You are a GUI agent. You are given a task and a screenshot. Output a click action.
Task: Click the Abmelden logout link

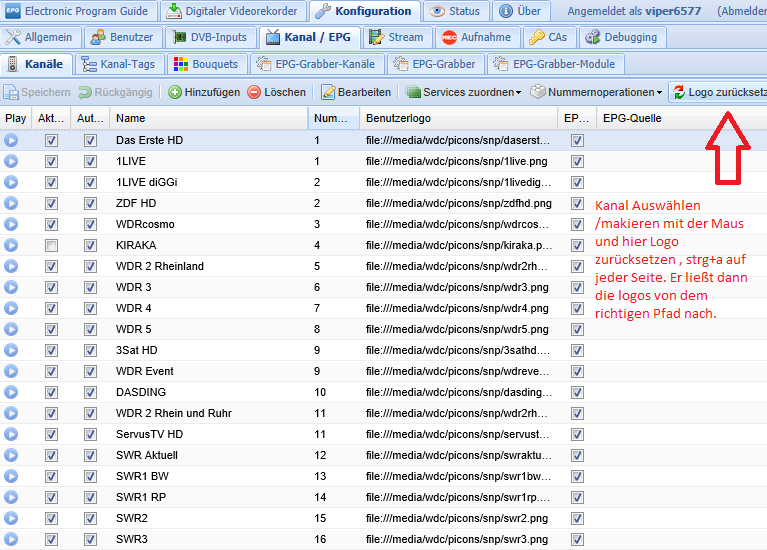click(743, 11)
